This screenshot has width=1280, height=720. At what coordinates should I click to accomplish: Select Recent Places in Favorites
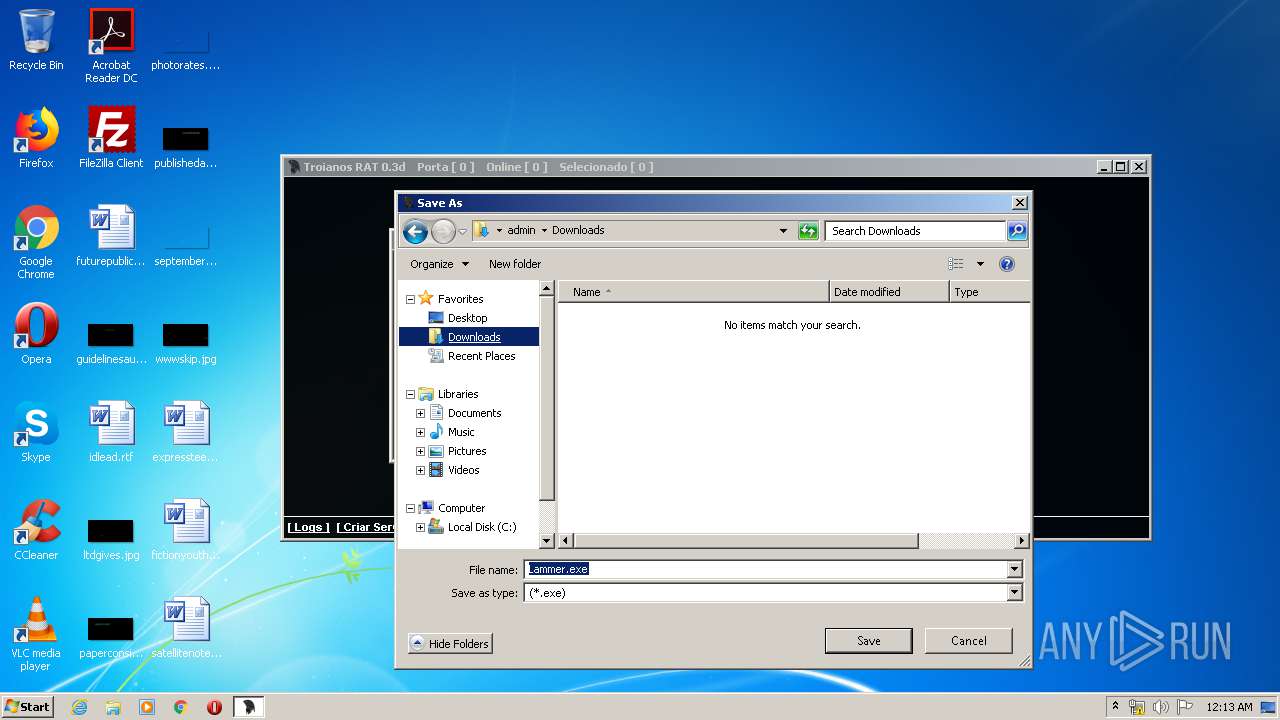click(481, 356)
